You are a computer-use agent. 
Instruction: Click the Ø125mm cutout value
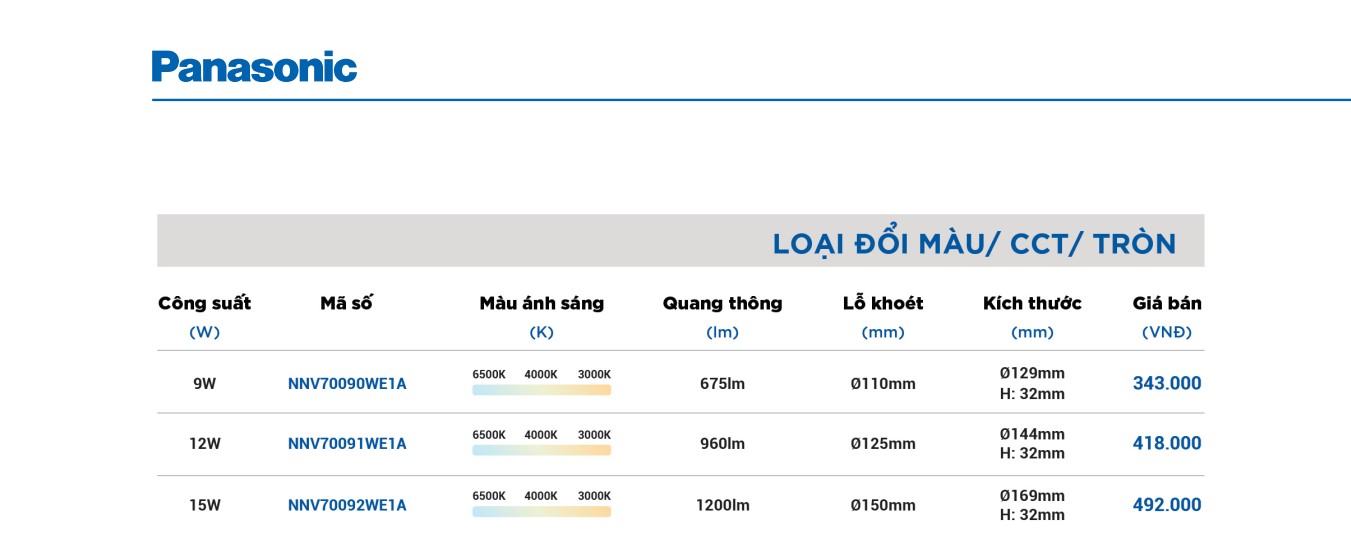[x=883, y=444]
